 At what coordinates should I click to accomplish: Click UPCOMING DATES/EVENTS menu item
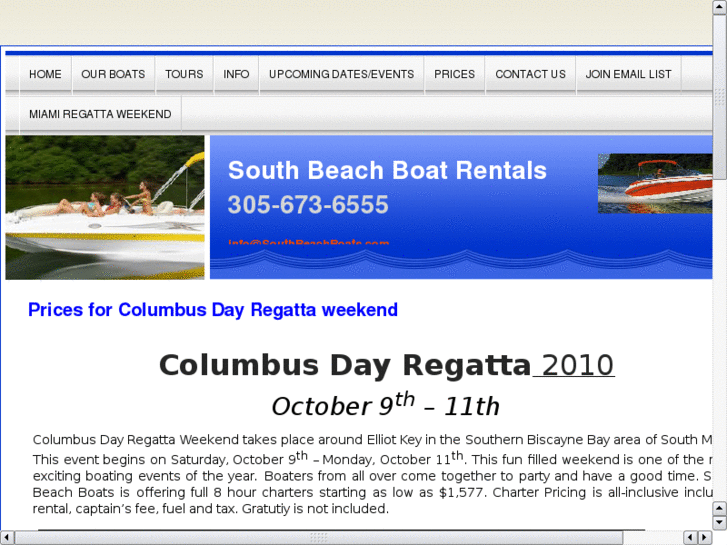(x=341, y=74)
